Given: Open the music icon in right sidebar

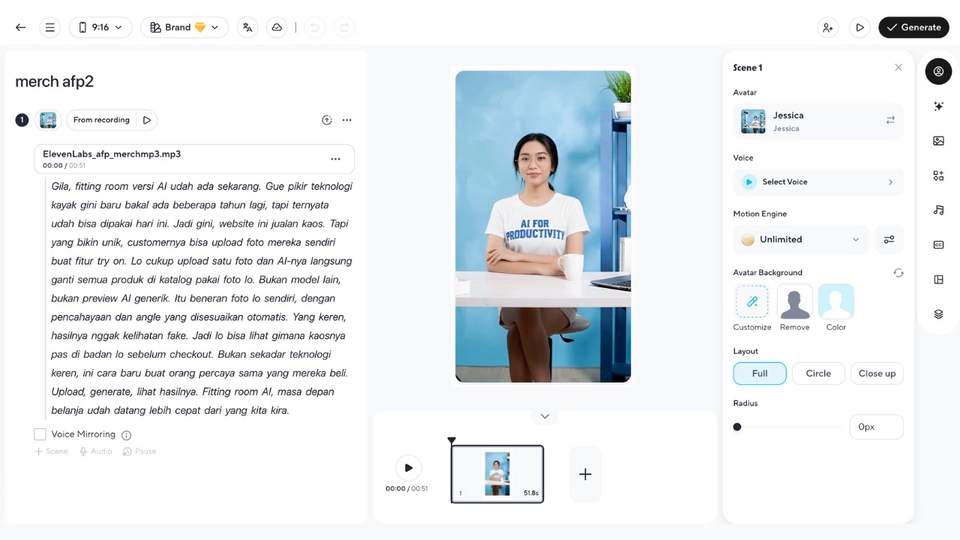Looking at the screenshot, I should pyautogui.click(x=938, y=210).
